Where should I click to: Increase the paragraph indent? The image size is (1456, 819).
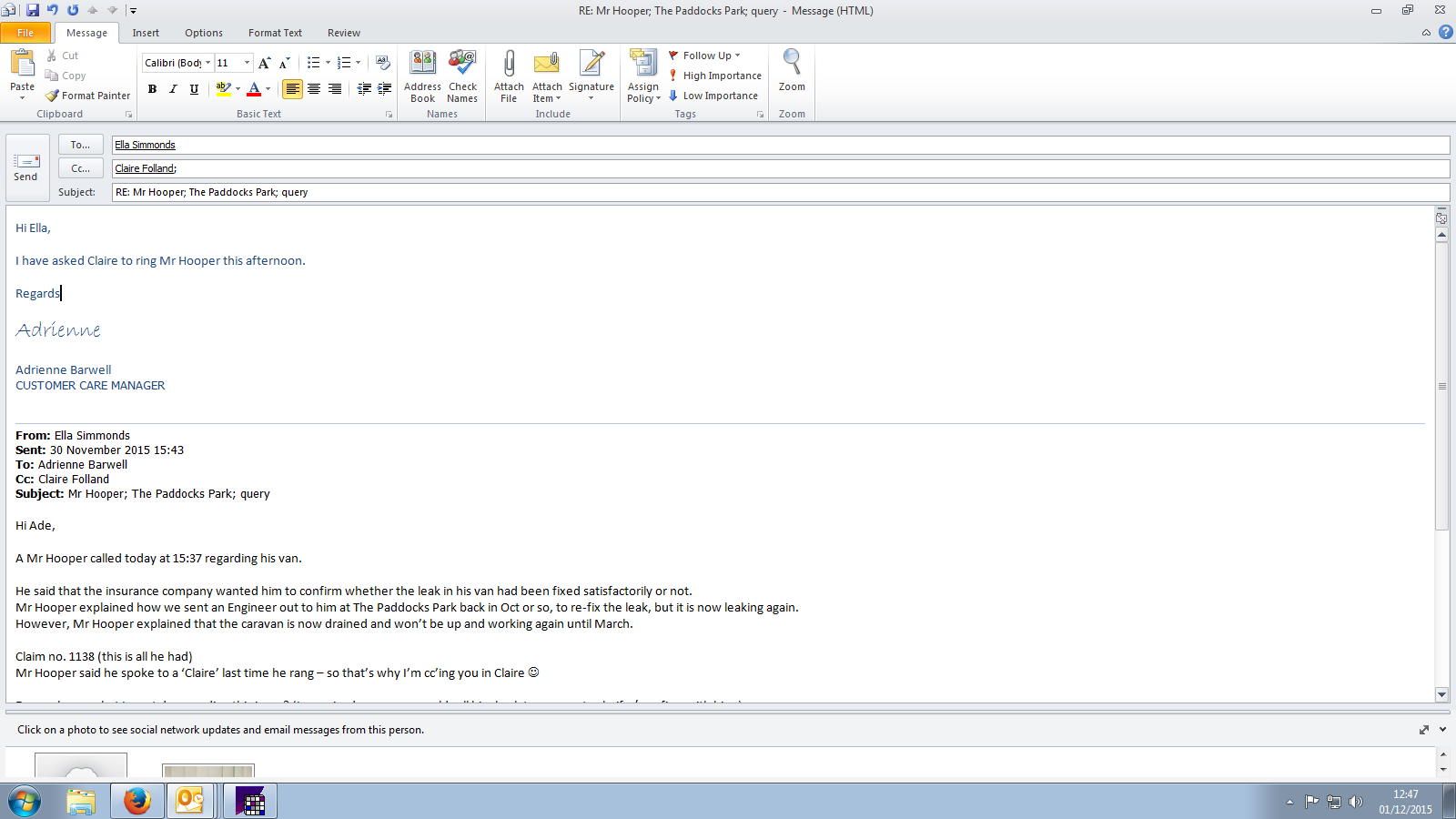pos(385,88)
